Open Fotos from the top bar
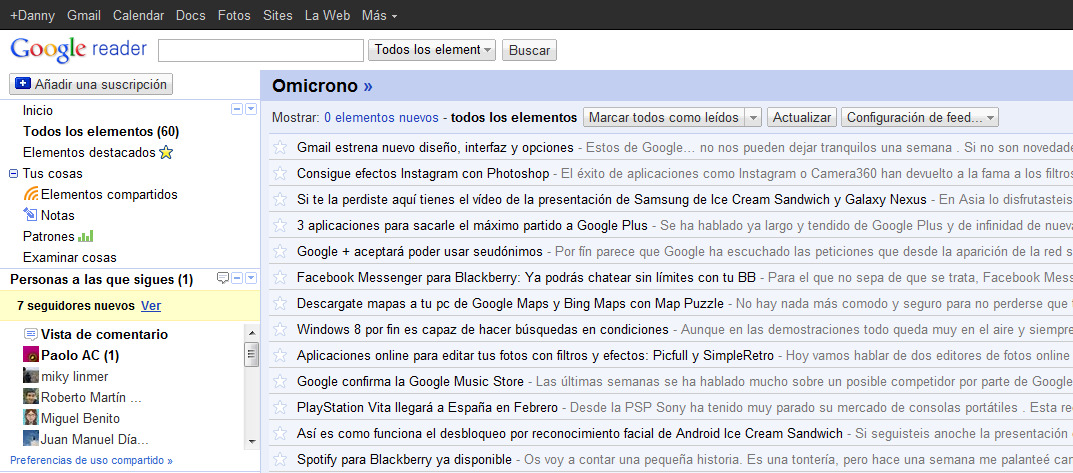This screenshot has width=1073, height=473. point(234,15)
